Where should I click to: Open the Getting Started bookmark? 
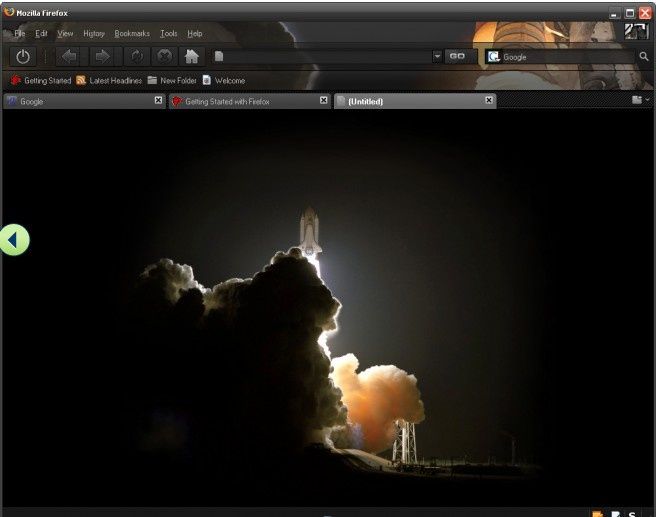coord(41,80)
